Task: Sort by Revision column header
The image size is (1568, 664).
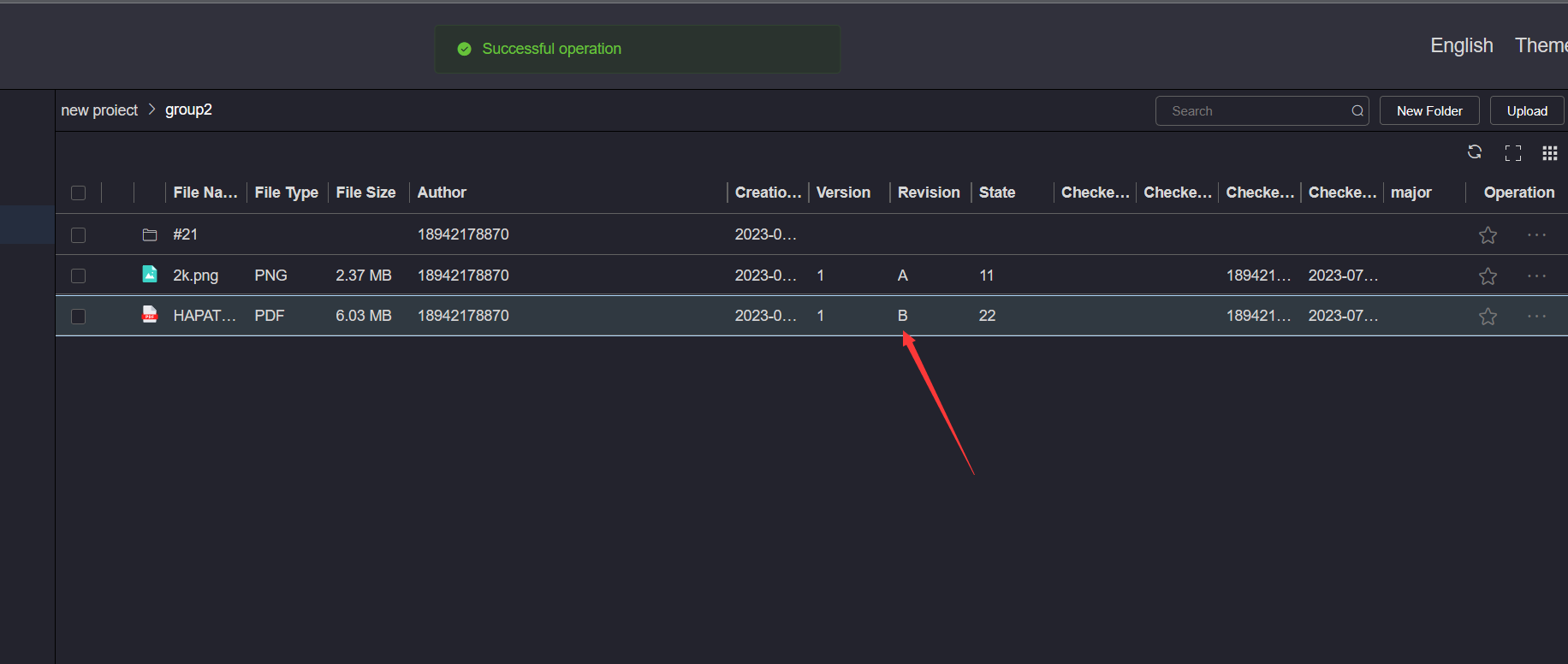Action: click(x=929, y=193)
